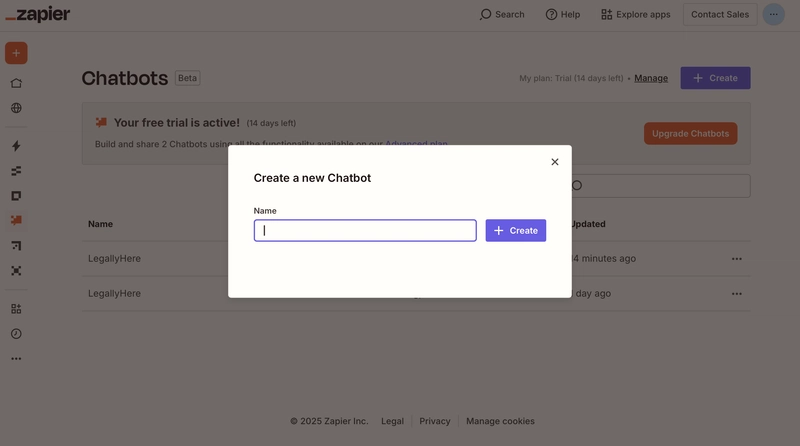This screenshot has width=800, height=446.
Task: Open the Manage plan link
Action: 651,78
